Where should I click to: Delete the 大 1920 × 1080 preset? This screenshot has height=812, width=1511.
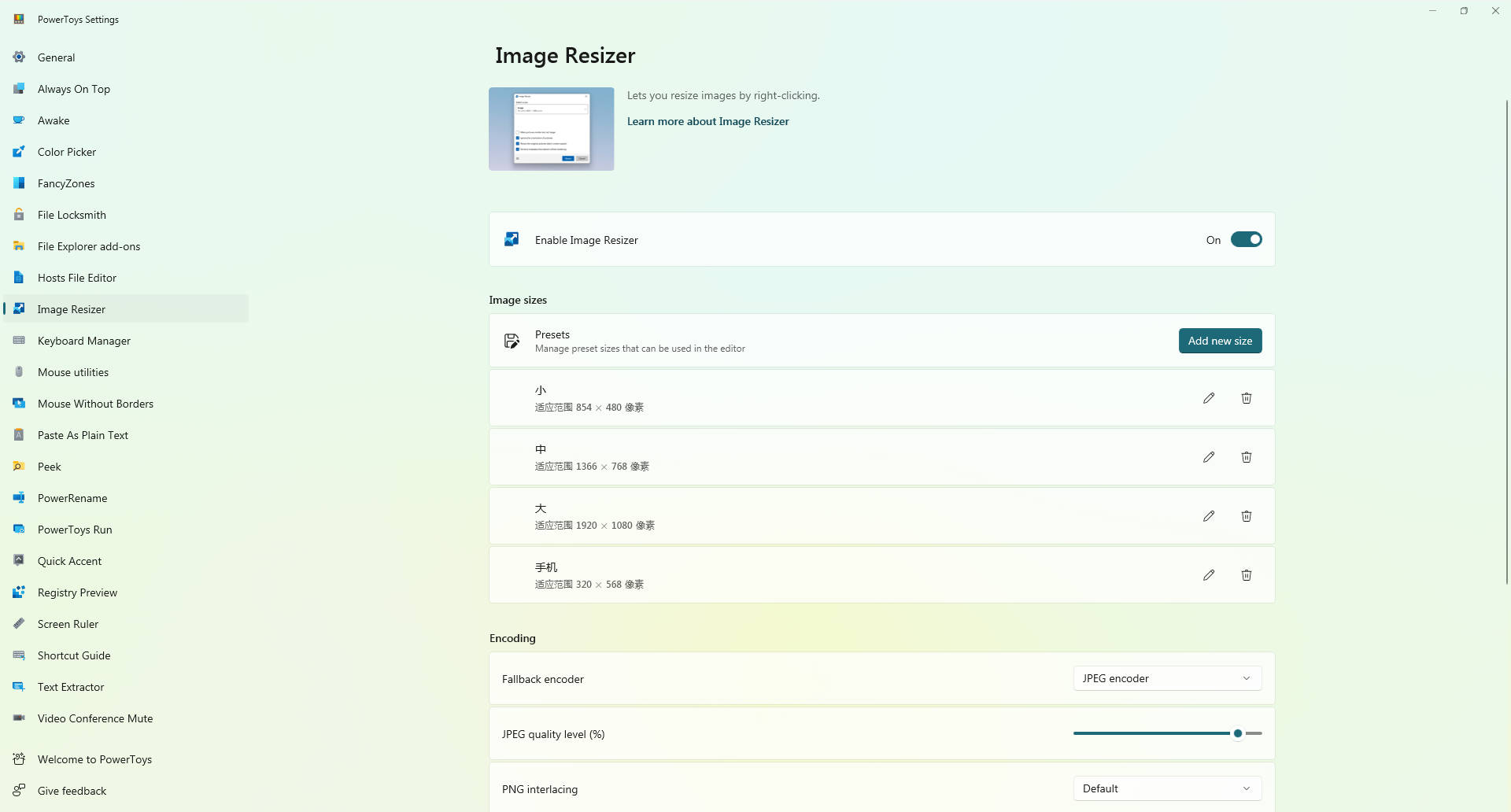pos(1246,516)
